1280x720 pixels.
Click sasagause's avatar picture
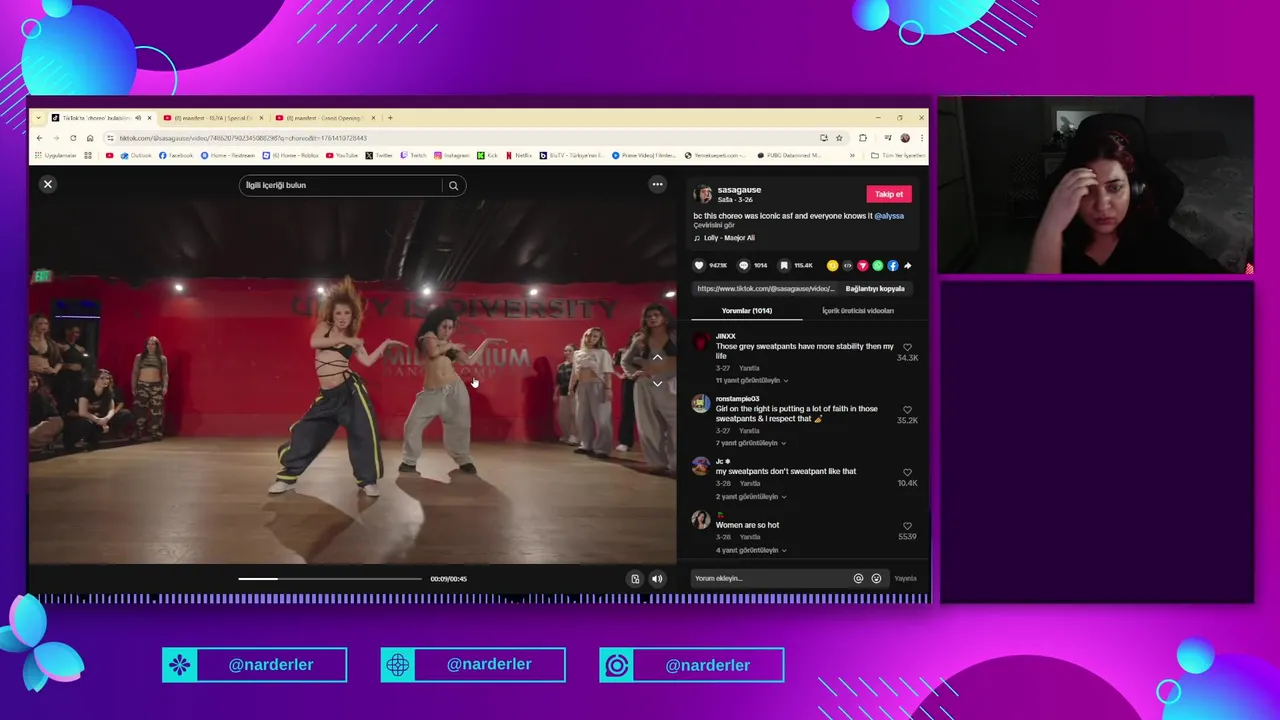click(703, 194)
